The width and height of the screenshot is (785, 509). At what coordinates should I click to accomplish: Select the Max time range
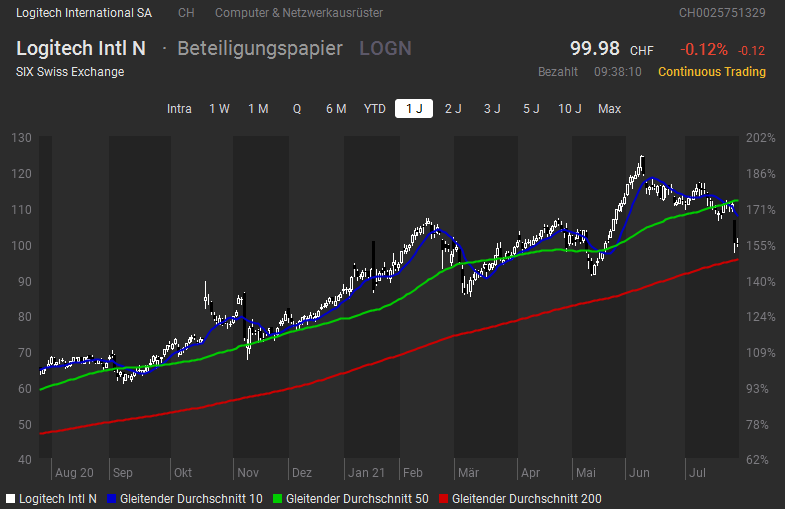pyautogui.click(x=609, y=109)
